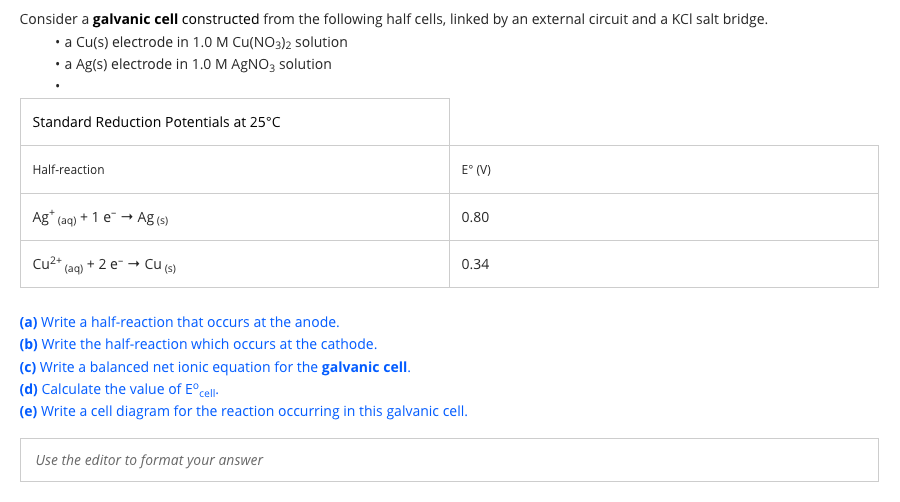Viewport: 900px width, 502px height.
Task: Click the 0.34 potential value cell
Action: (x=664, y=264)
